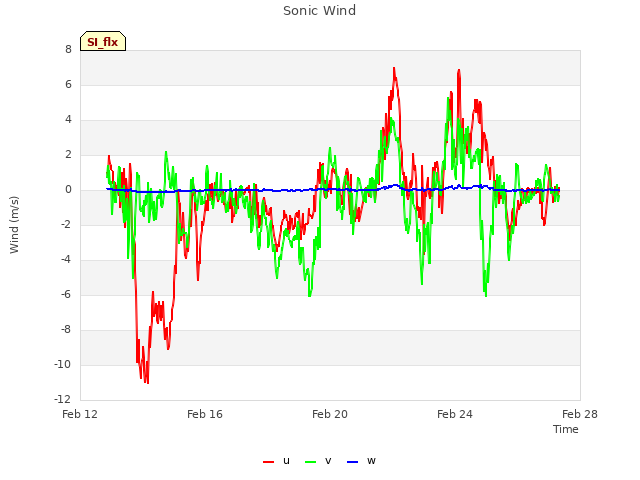The width and height of the screenshot is (640, 480).
Task: Toggle the w series legend entry
Action: click(361, 461)
